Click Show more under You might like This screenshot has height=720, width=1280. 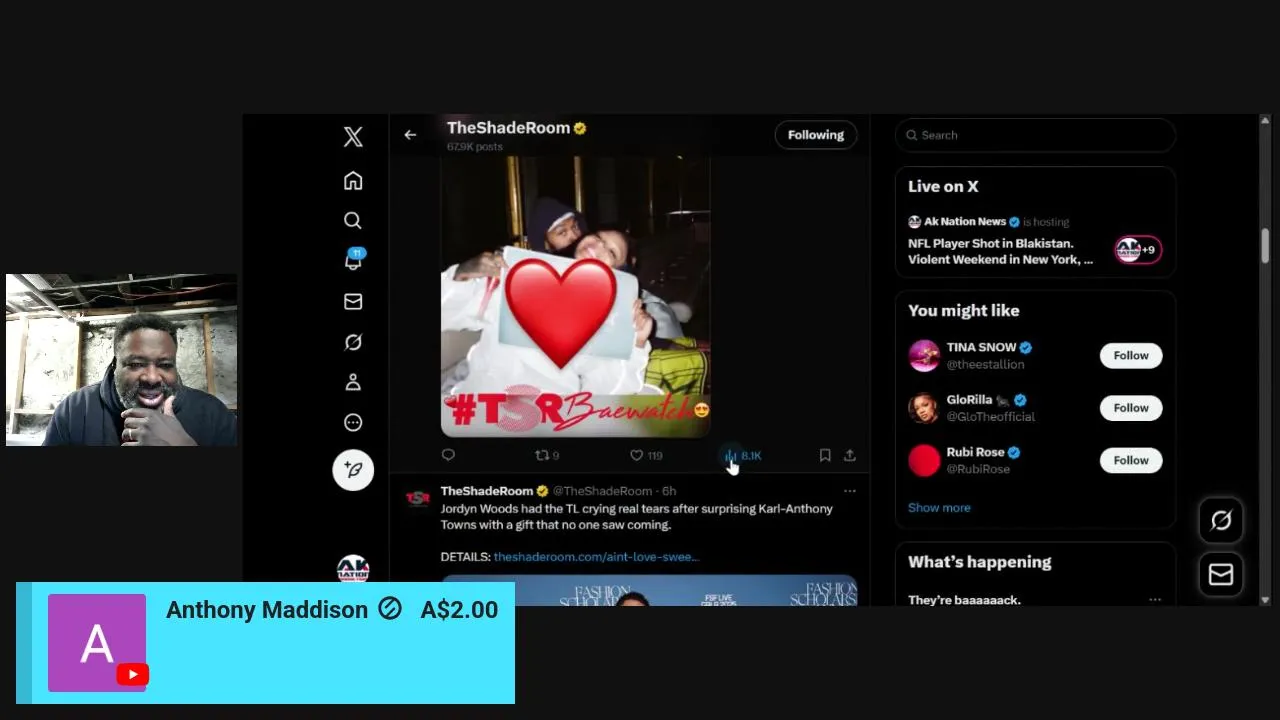pos(939,507)
